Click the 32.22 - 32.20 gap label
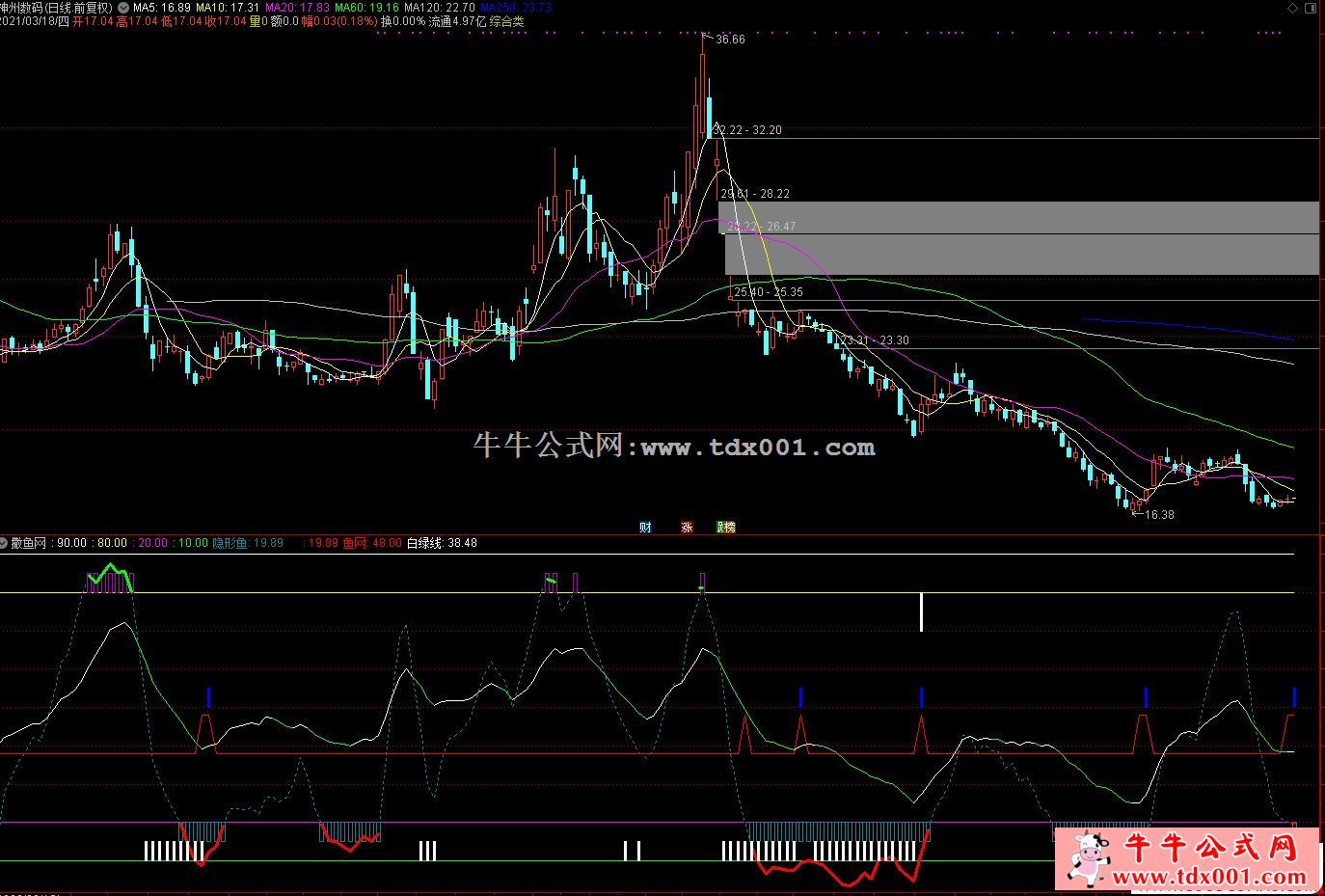Image resolution: width=1325 pixels, height=896 pixels. (x=747, y=130)
